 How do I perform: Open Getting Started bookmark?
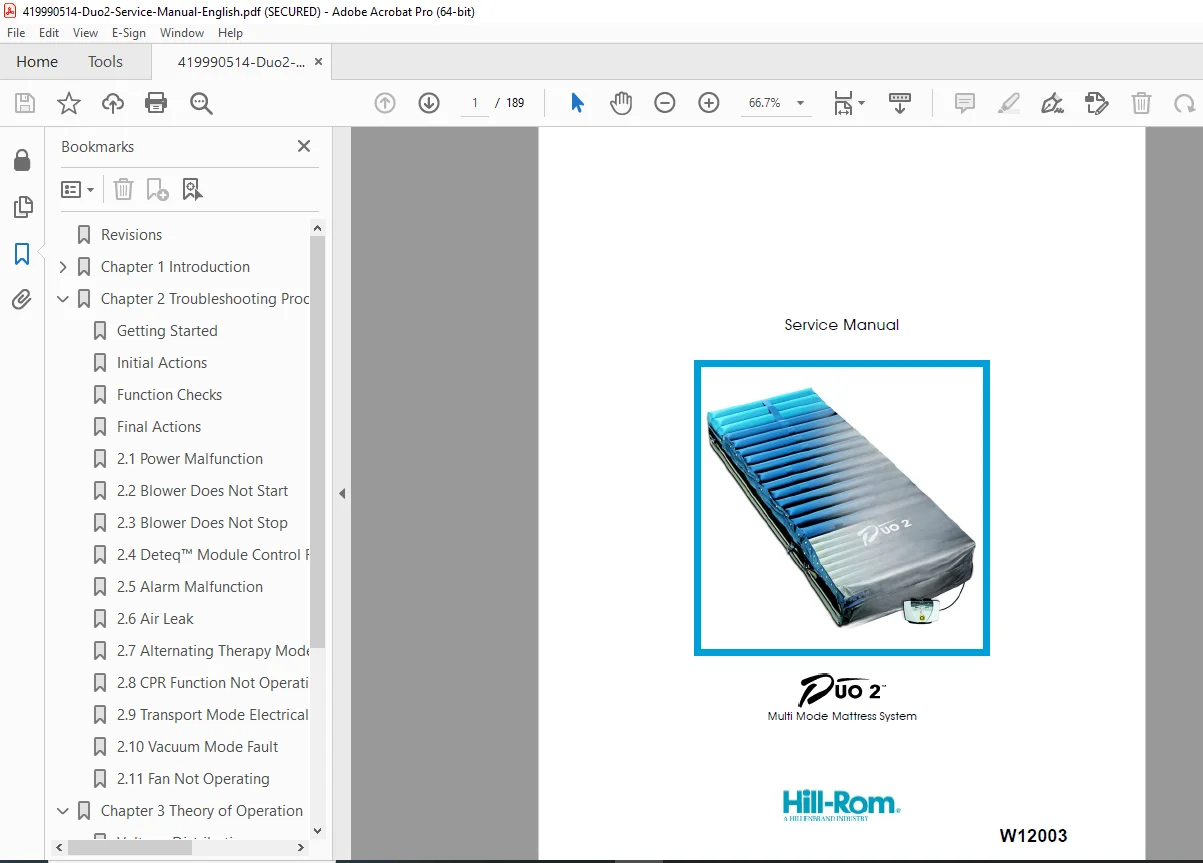(x=167, y=331)
